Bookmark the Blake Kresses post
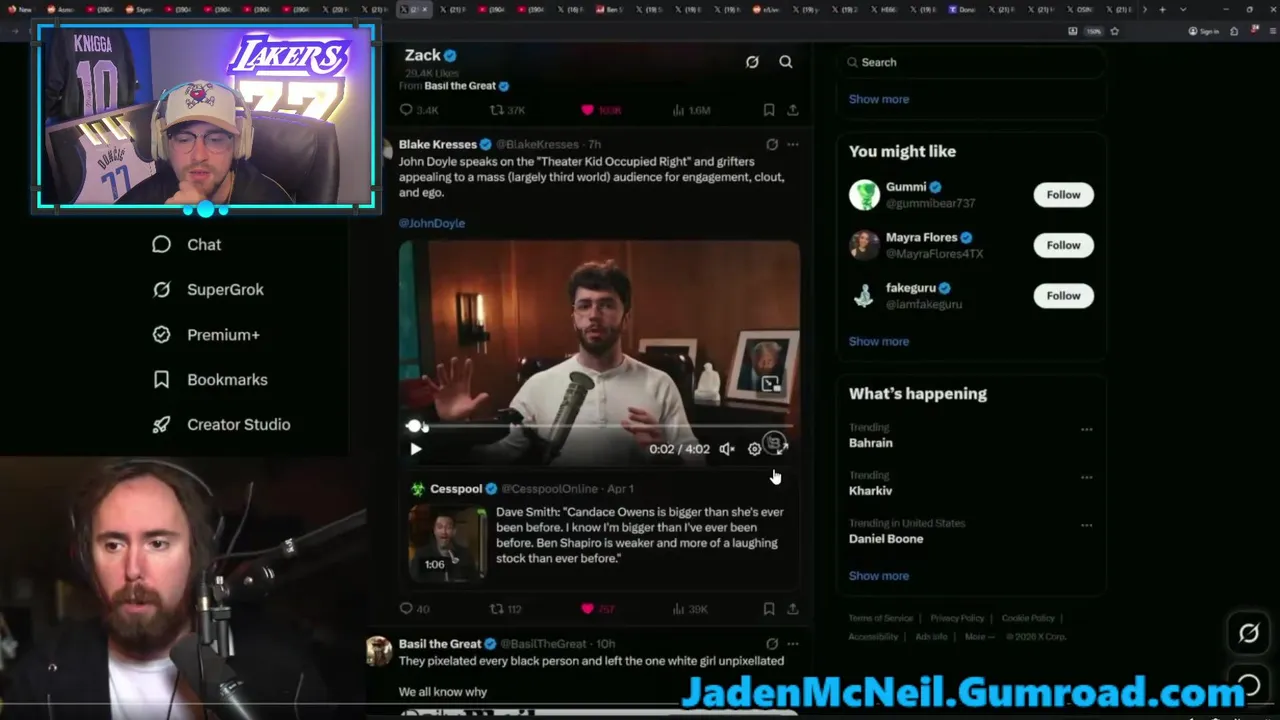Screen dimensions: 1280x720 click(768, 608)
